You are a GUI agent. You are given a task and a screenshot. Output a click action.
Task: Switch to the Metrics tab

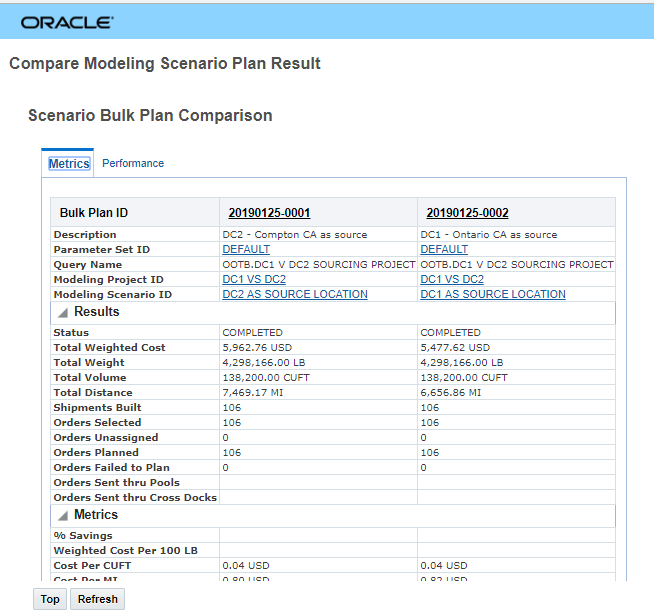69,163
